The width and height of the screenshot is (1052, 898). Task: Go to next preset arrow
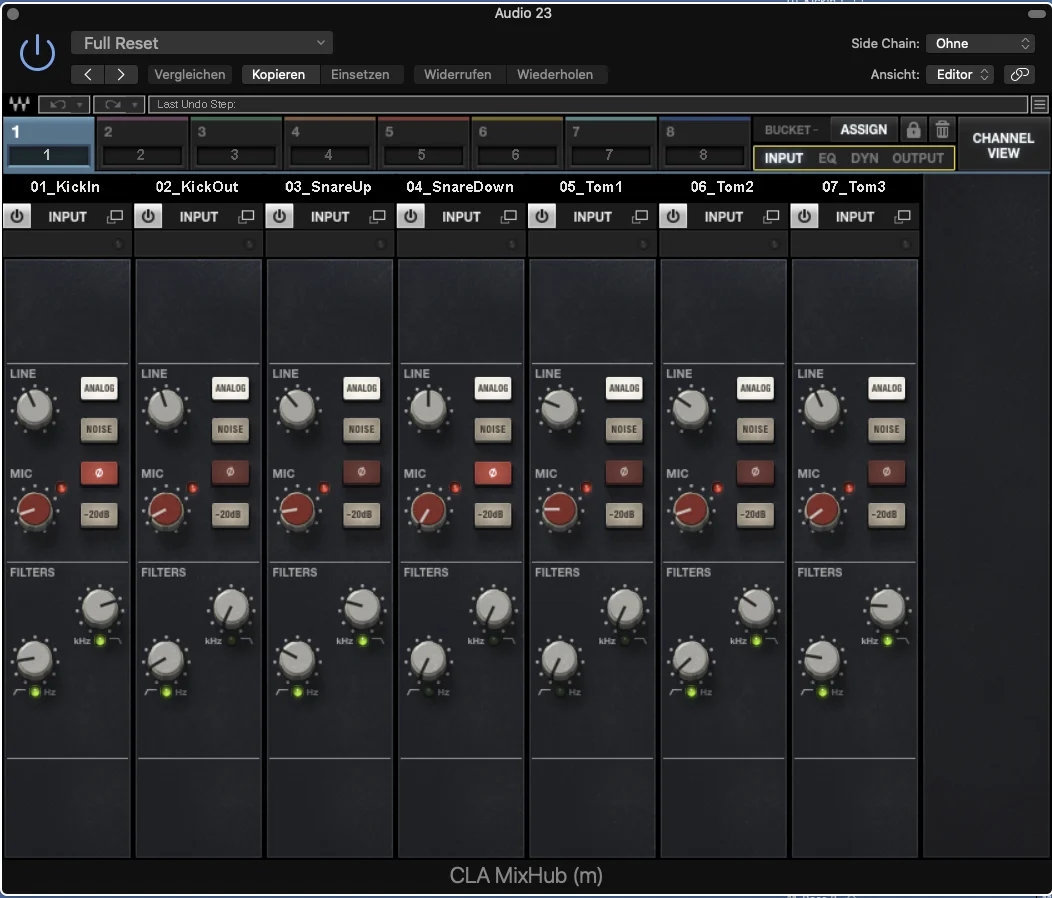(x=121, y=74)
